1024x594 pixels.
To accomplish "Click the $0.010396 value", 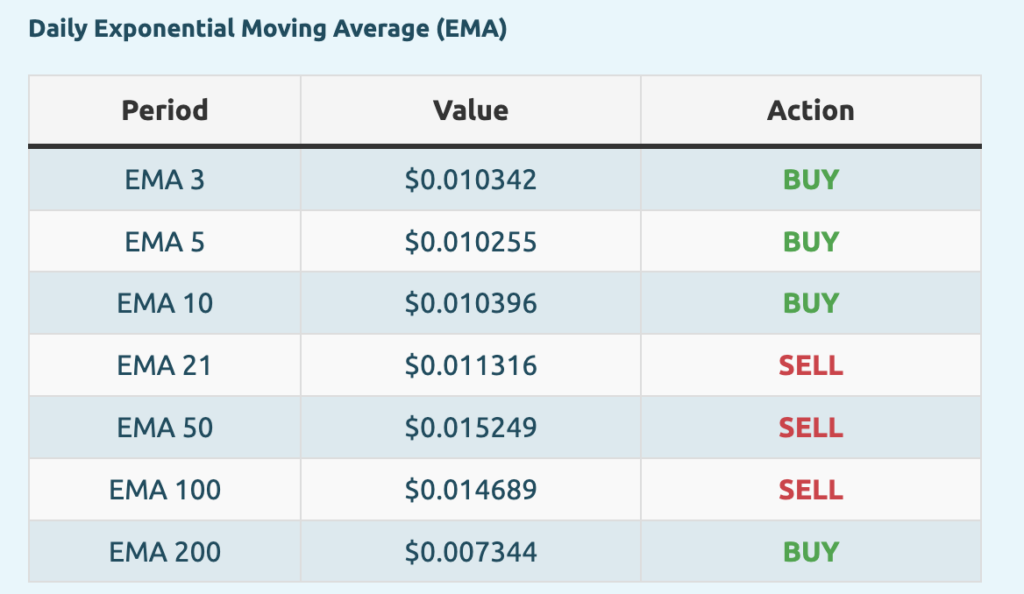I will 471,304.
